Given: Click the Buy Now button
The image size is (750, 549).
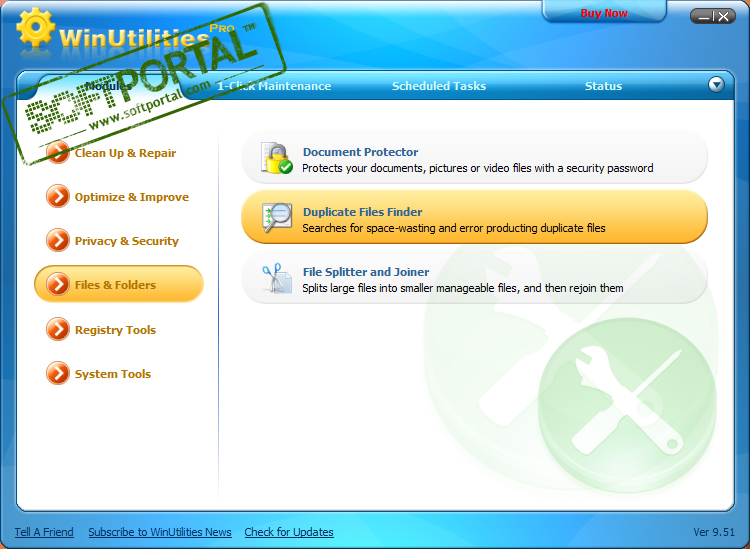Looking at the screenshot, I should coord(604,13).
